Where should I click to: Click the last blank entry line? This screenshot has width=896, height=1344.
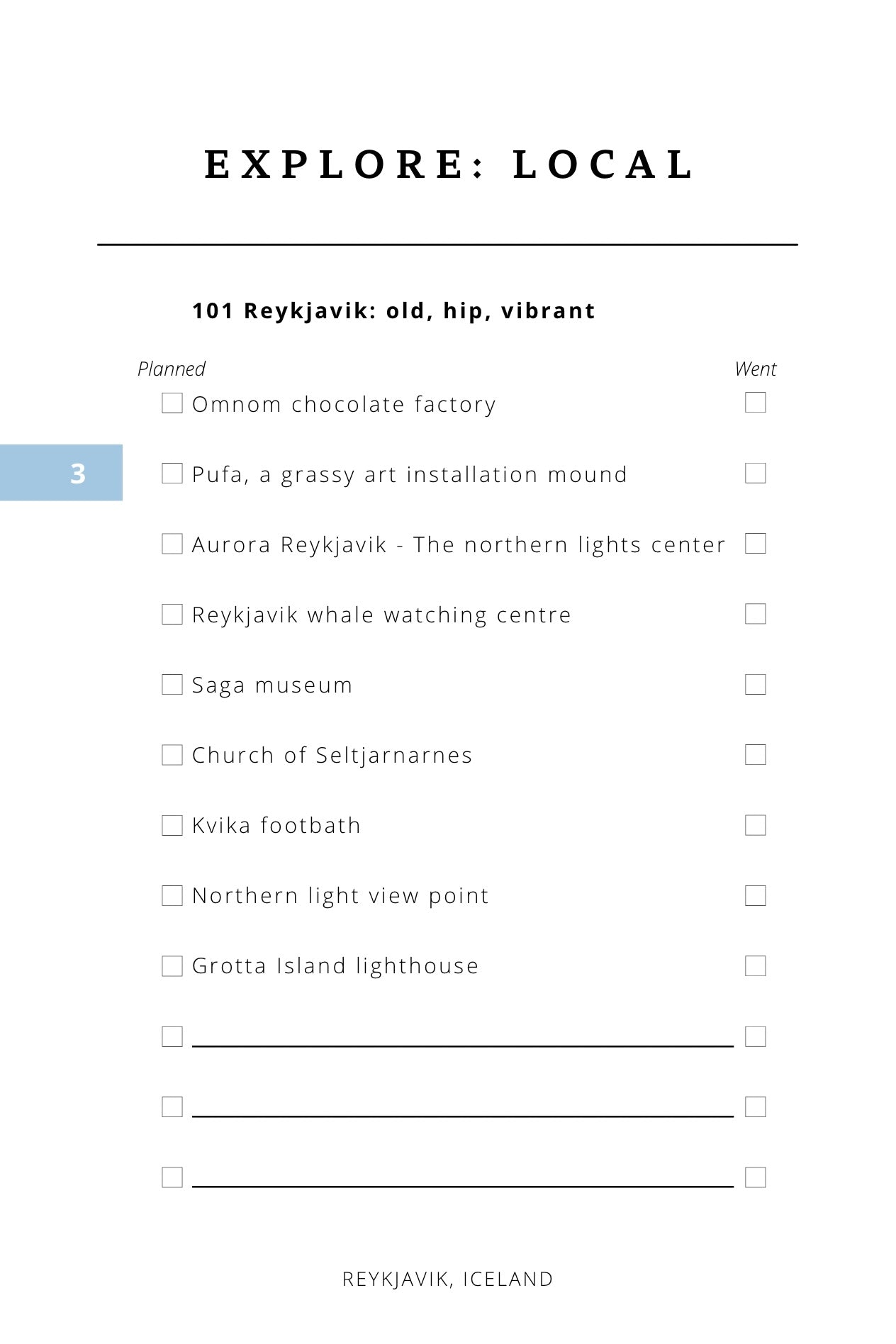[463, 1186]
